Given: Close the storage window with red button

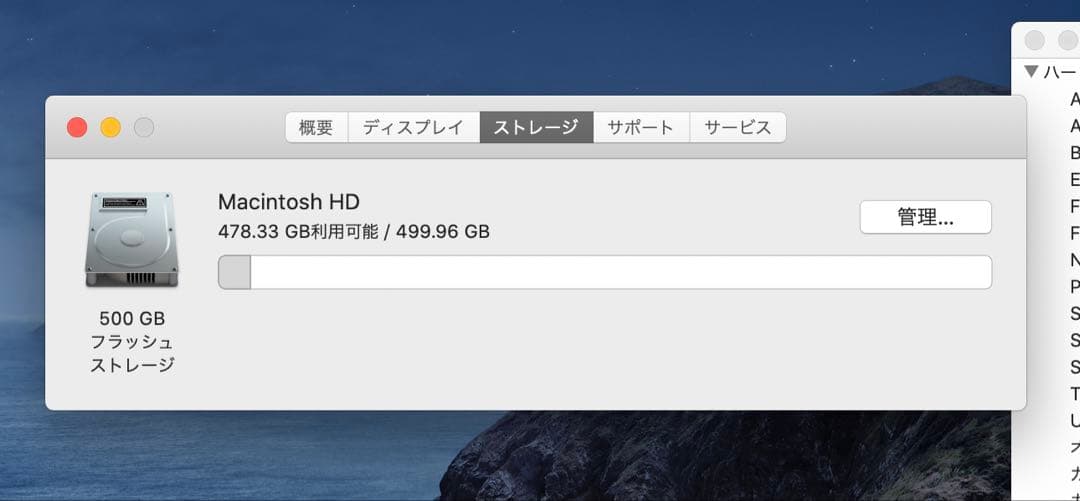Looking at the screenshot, I should click(x=77, y=127).
